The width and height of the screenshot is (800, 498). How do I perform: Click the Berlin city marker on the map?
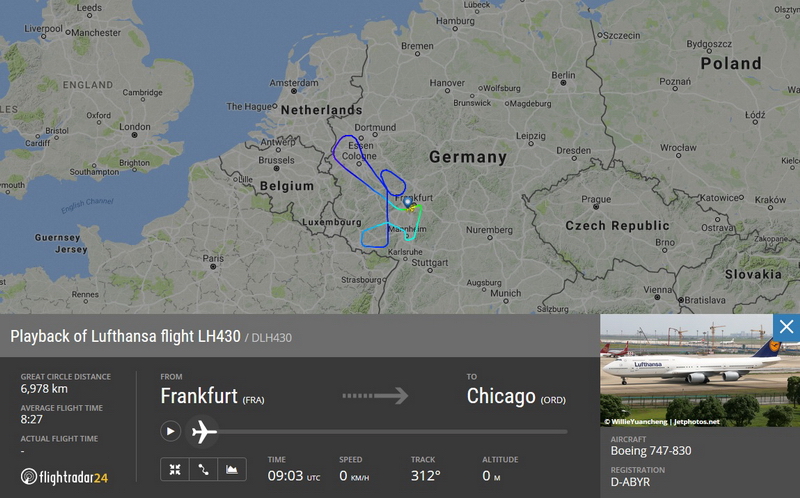click(x=563, y=82)
